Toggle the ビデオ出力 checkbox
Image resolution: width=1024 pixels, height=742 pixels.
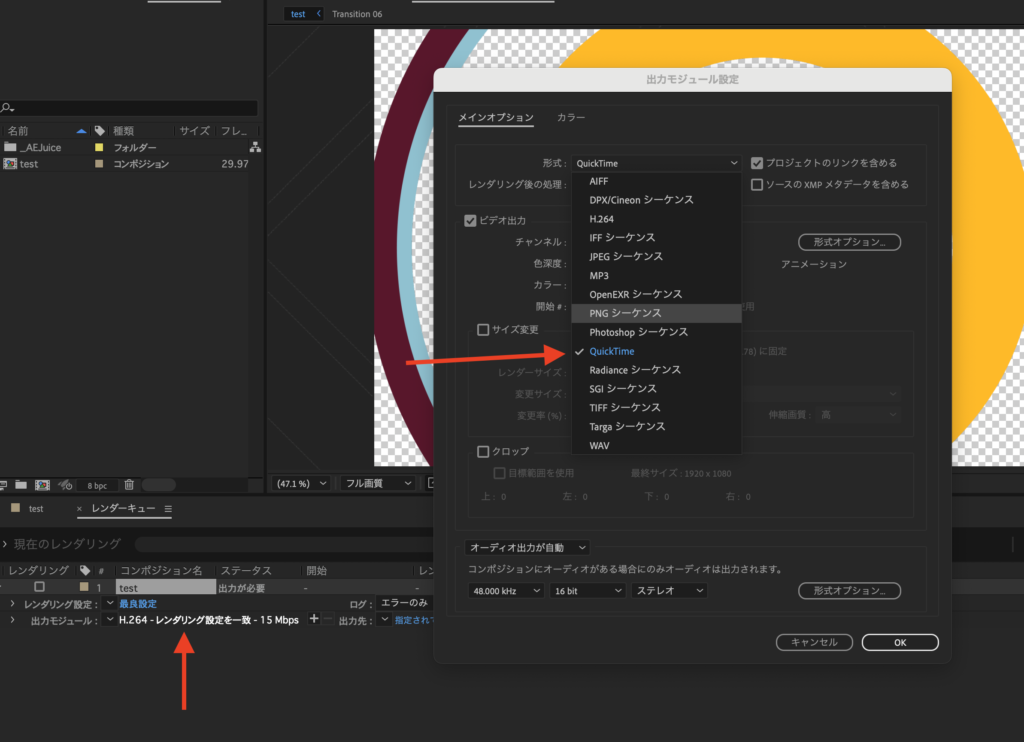tap(470, 221)
